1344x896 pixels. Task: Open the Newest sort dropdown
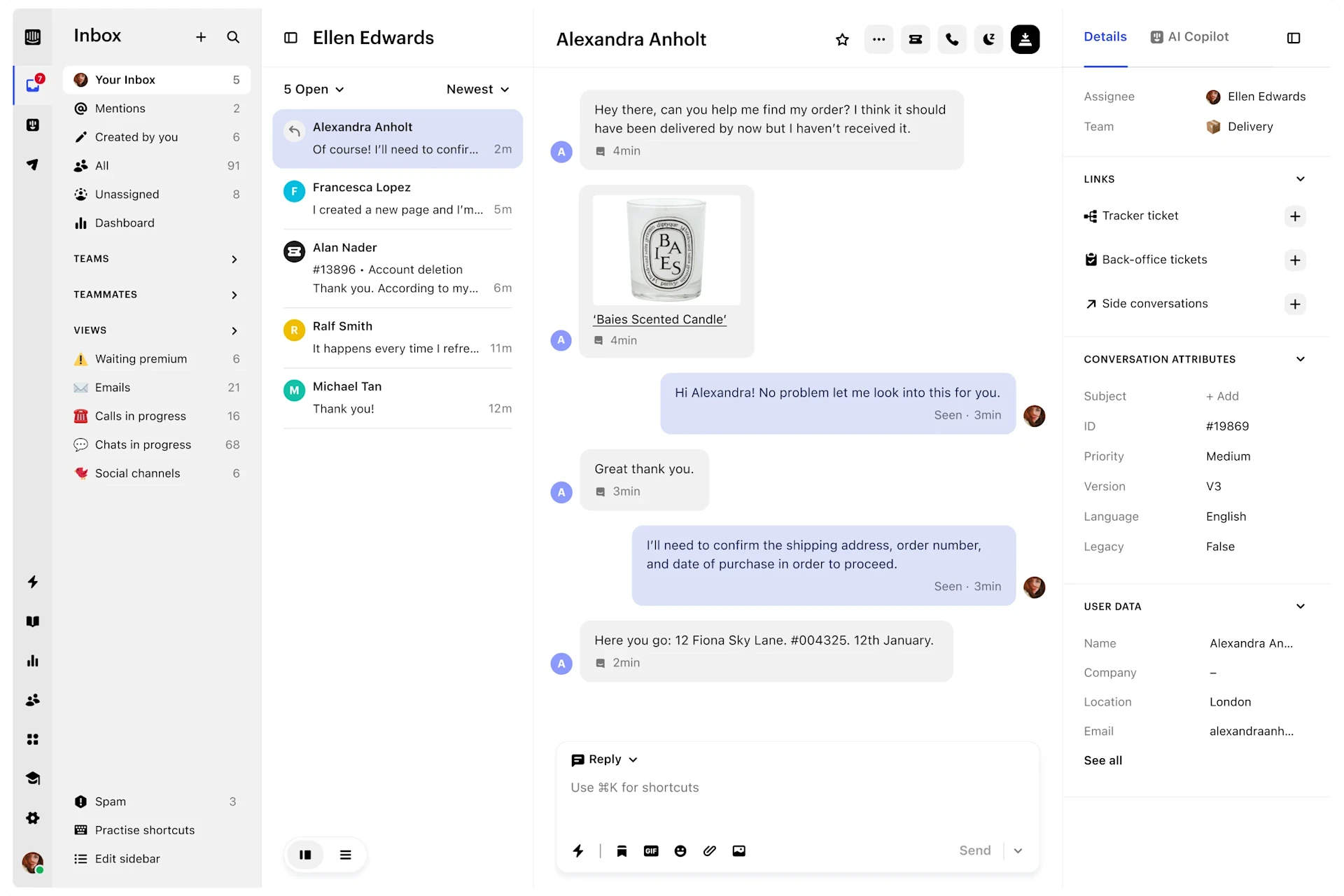477,90
